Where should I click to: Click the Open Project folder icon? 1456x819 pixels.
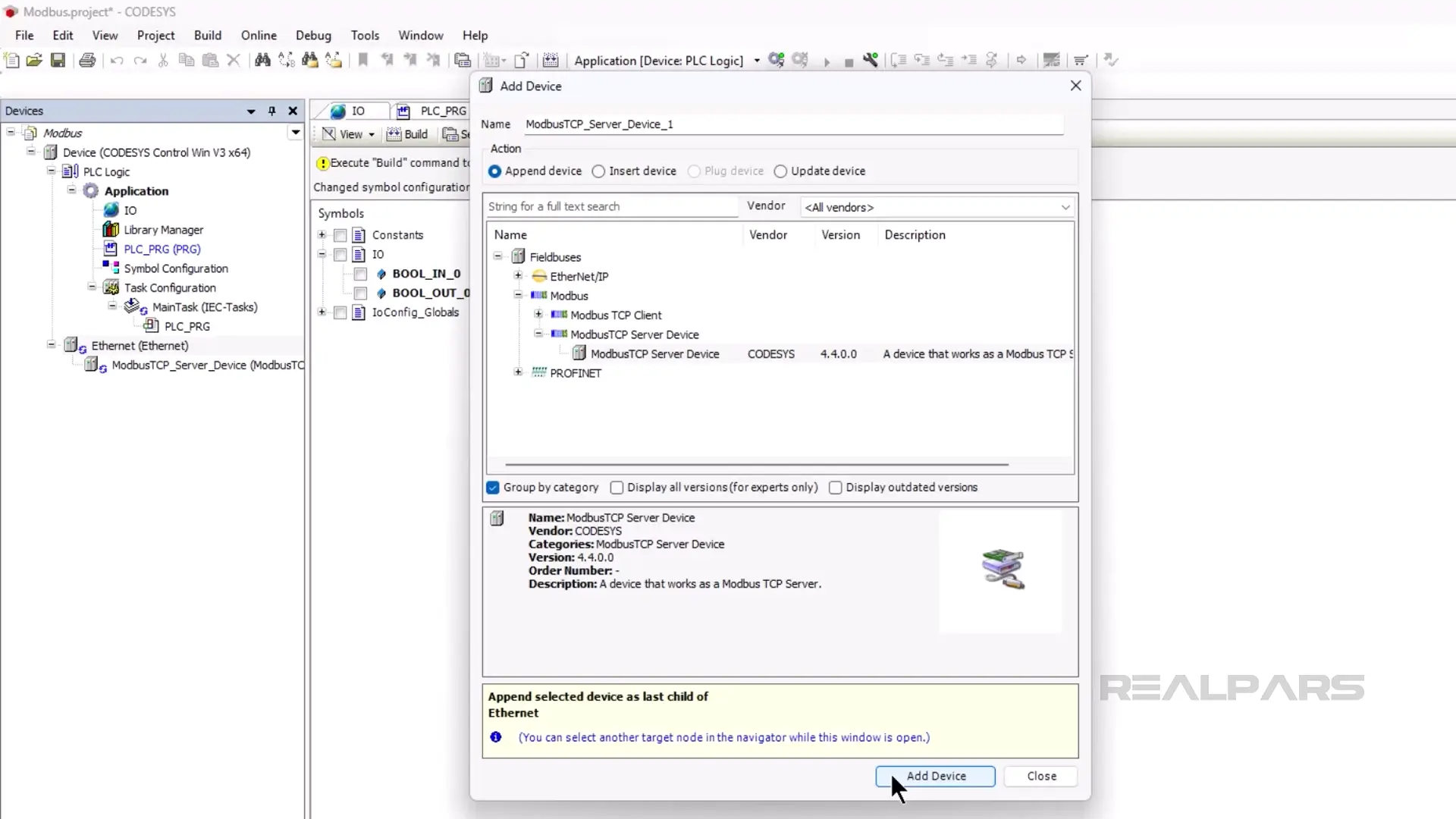pos(34,60)
